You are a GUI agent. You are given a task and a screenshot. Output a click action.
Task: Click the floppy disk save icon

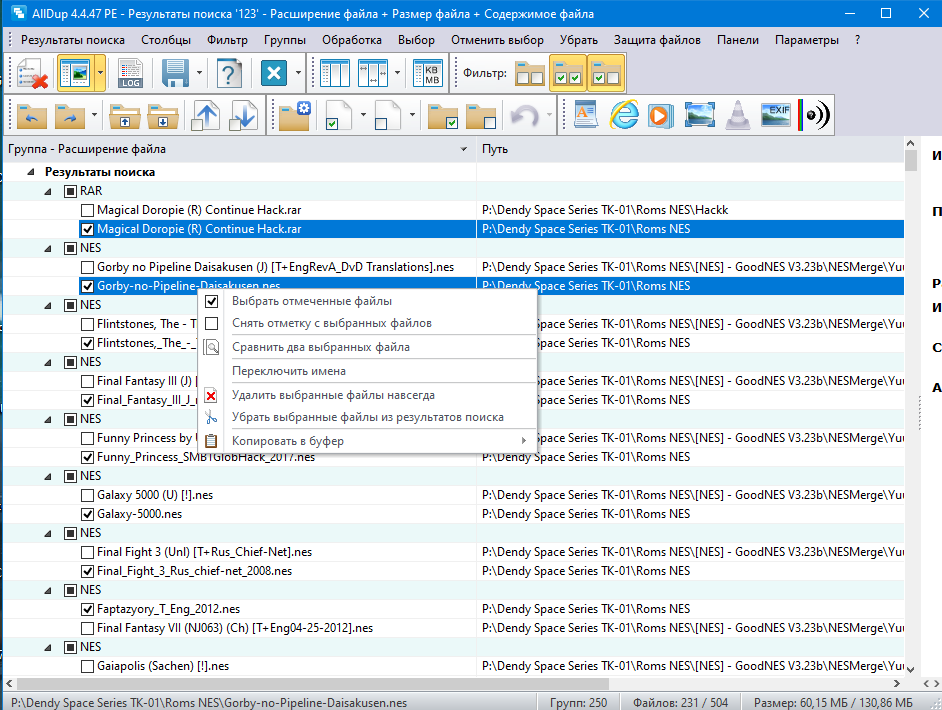[176, 74]
